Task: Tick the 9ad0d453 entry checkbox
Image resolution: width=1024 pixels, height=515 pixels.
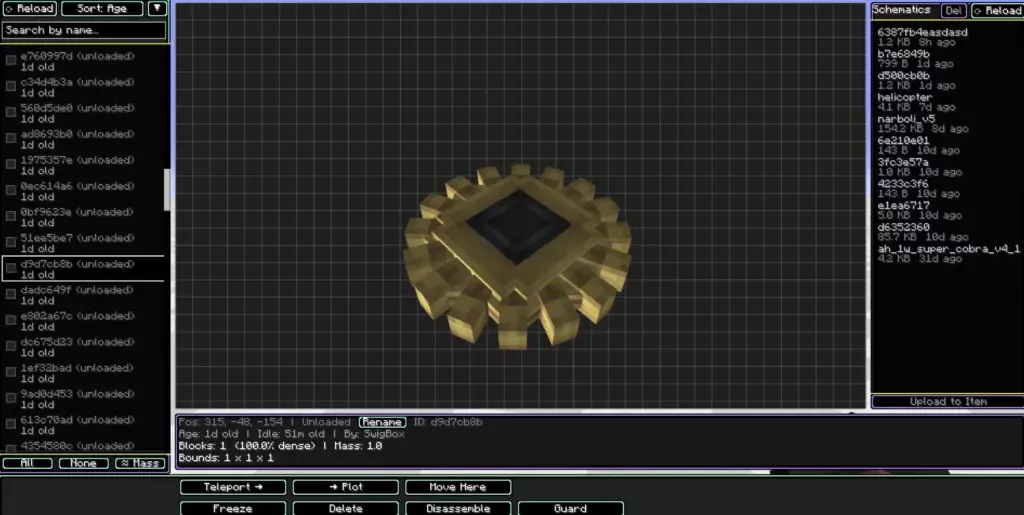Action: click(11, 398)
